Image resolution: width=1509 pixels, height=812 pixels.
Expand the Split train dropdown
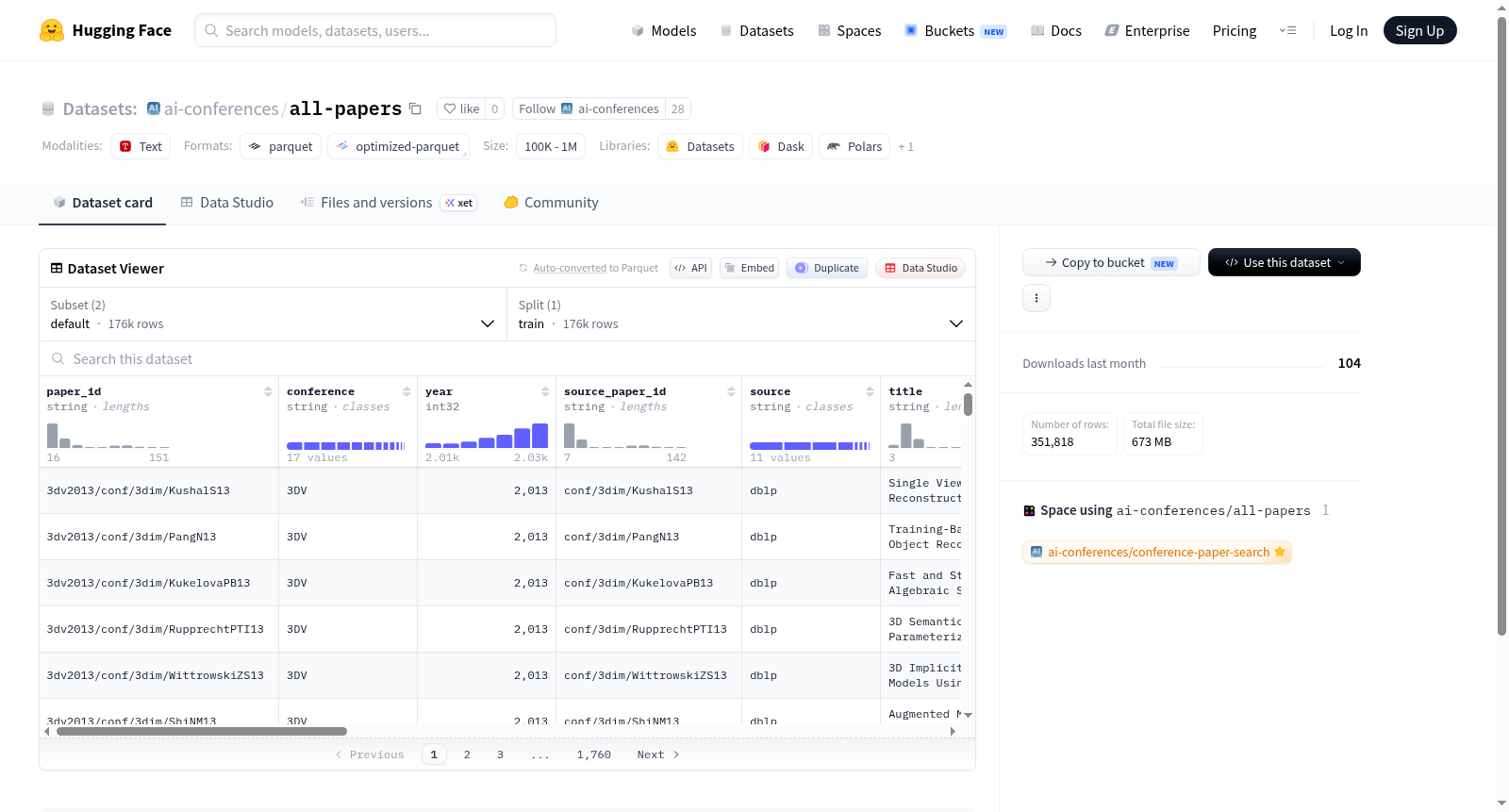[741, 314]
